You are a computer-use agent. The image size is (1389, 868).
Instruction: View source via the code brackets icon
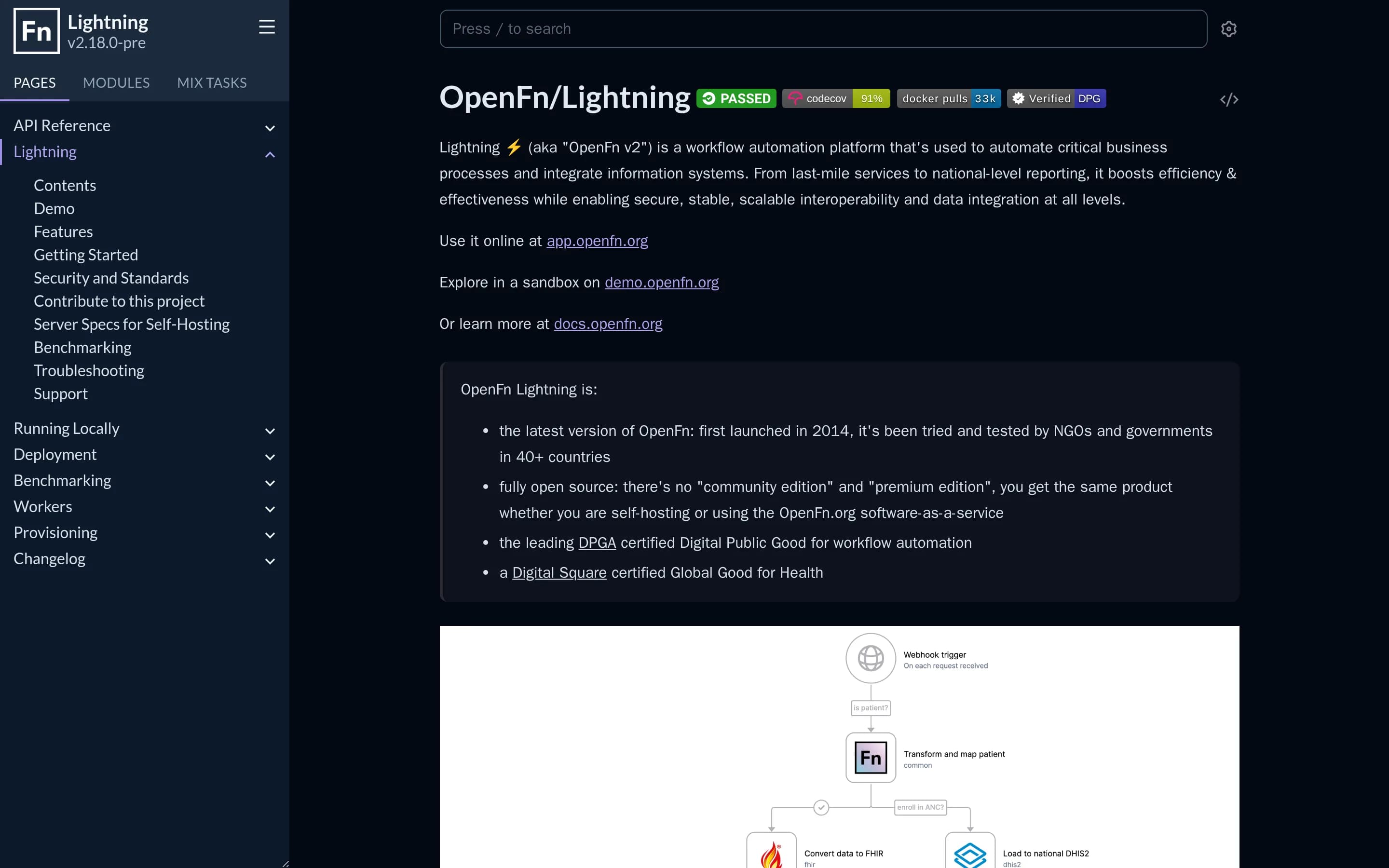click(1229, 100)
